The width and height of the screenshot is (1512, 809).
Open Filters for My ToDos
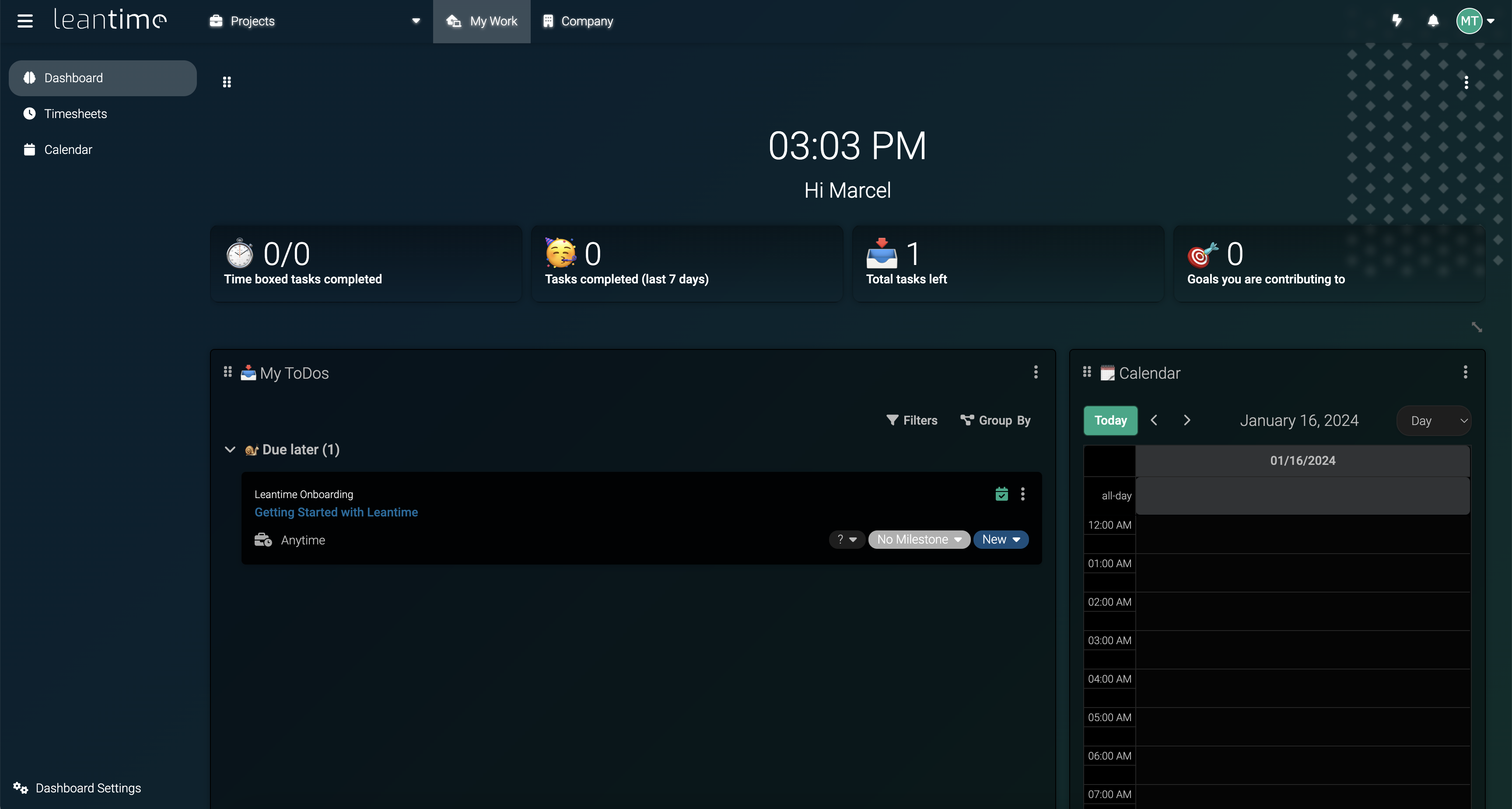[x=912, y=420]
